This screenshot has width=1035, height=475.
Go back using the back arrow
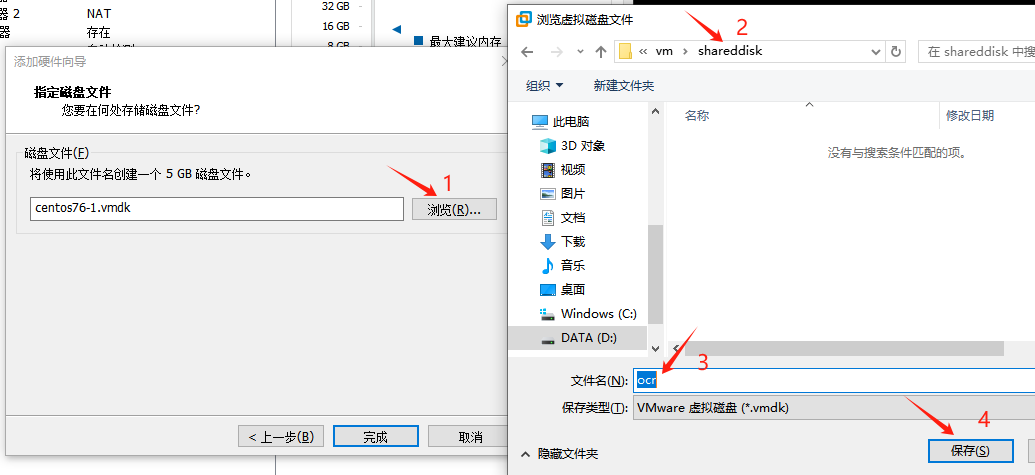[x=526, y=51]
